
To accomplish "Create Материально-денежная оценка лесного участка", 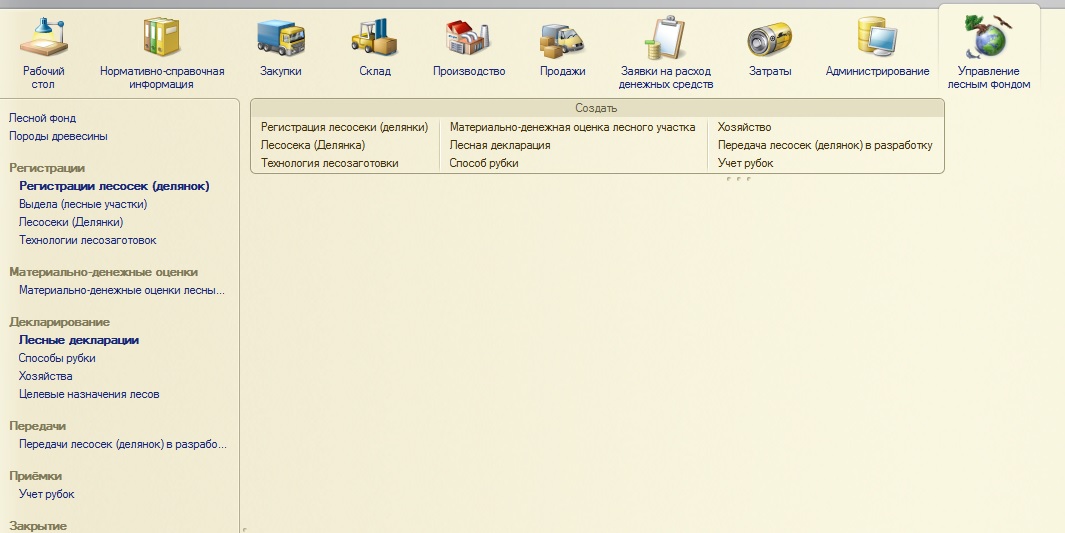I will pyautogui.click(x=572, y=127).
